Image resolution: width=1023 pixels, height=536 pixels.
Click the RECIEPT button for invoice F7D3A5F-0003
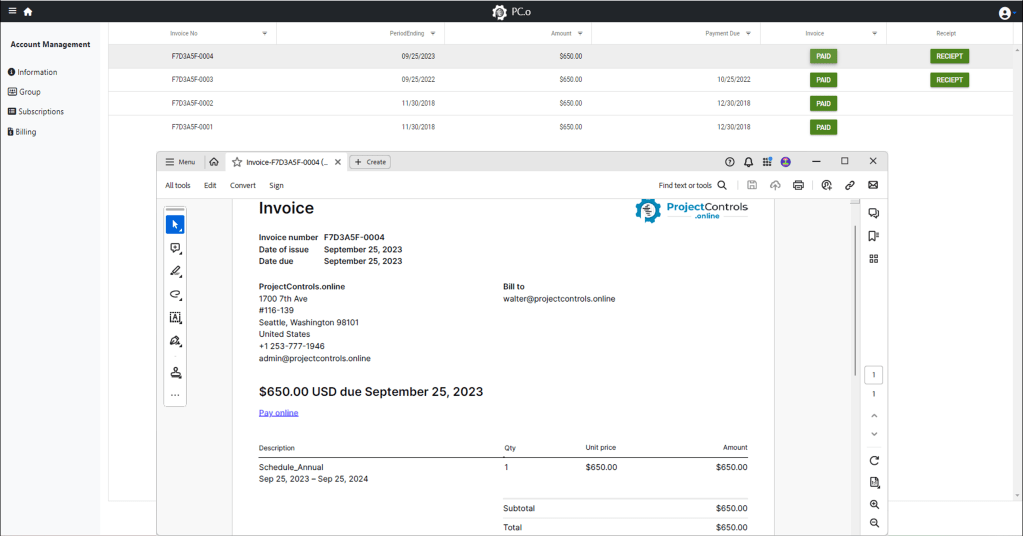pyautogui.click(x=949, y=79)
